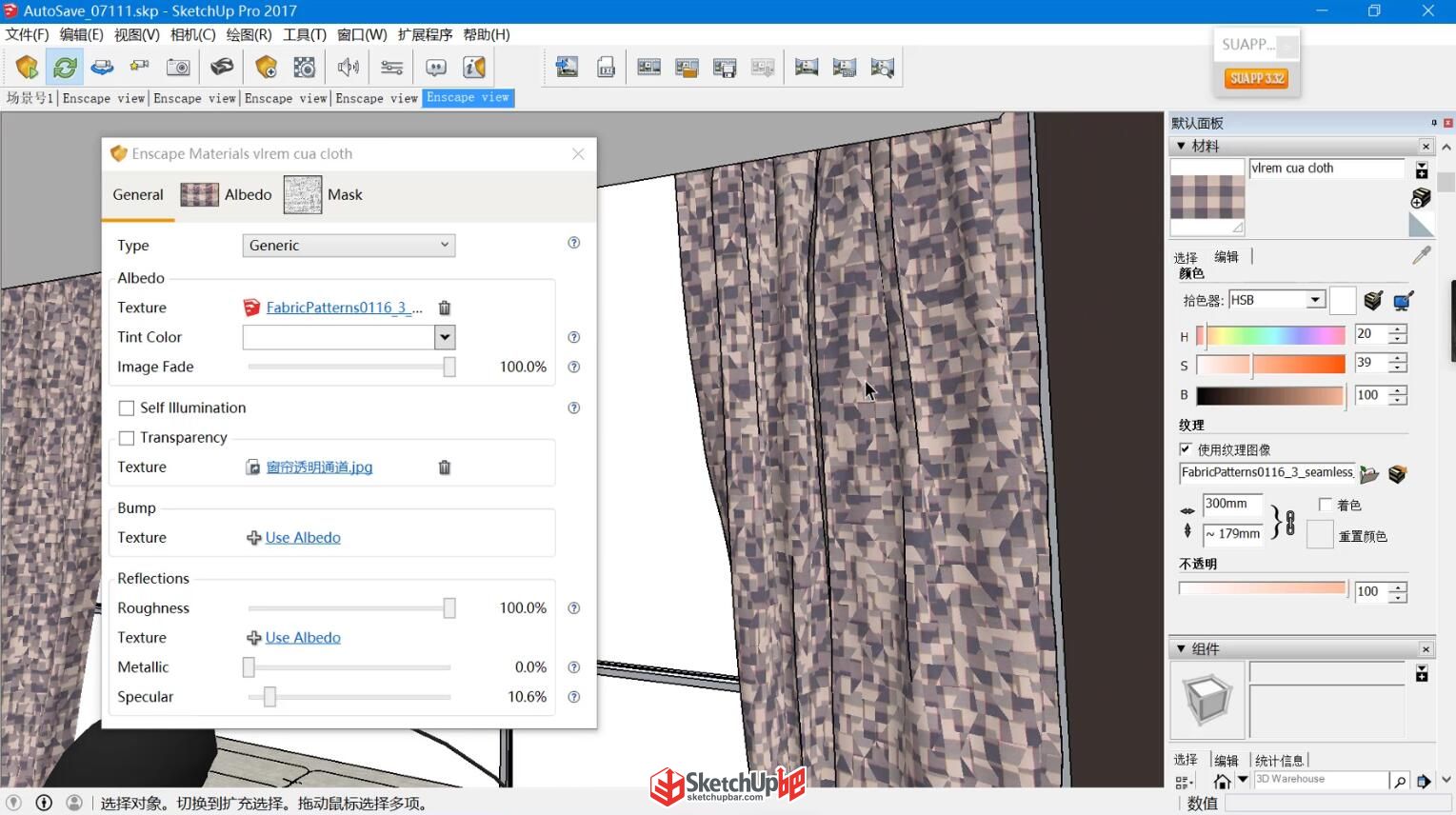Open the 窗帘透明通道.jpg texture link
1456x815 pixels.
click(319, 467)
